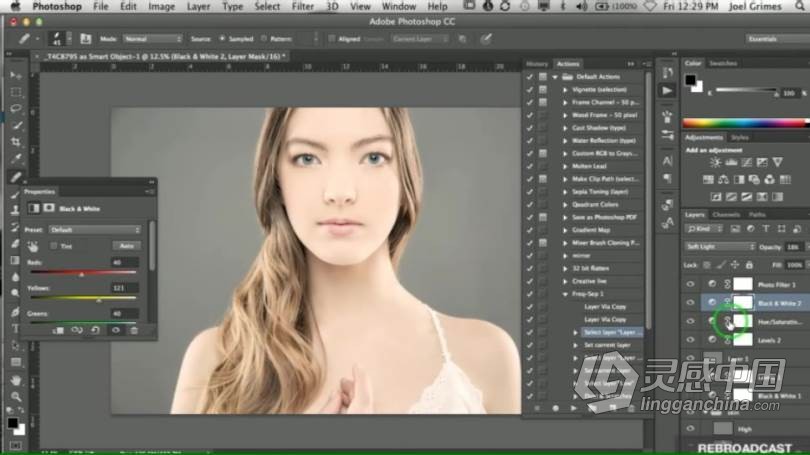
Task: Add a Brightness/Contrast adjustment
Action: [x=715, y=163]
